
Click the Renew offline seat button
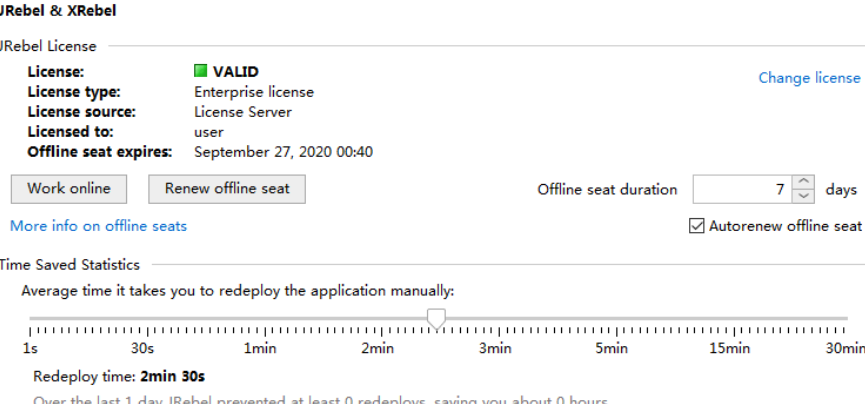[x=227, y=188]
